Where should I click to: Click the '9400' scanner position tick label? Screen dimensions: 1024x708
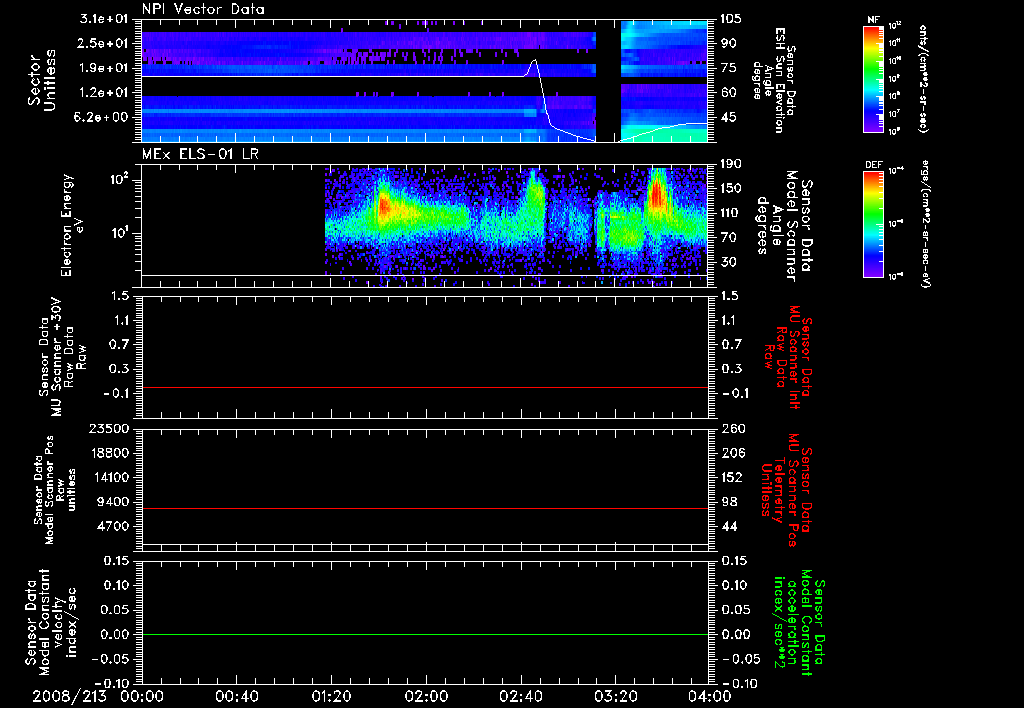[x=113, y=502]
